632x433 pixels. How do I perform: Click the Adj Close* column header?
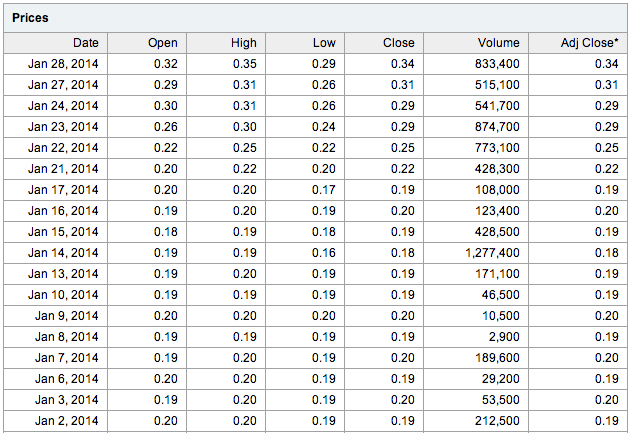578,43
